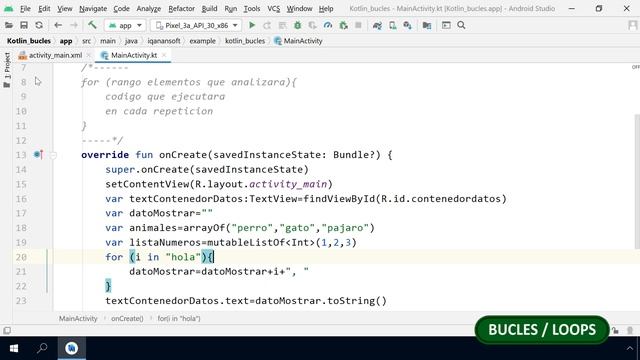This screenshot has height=360, width=640.
Task: Click the user account icon at top right
Action: tap(633, 25)
